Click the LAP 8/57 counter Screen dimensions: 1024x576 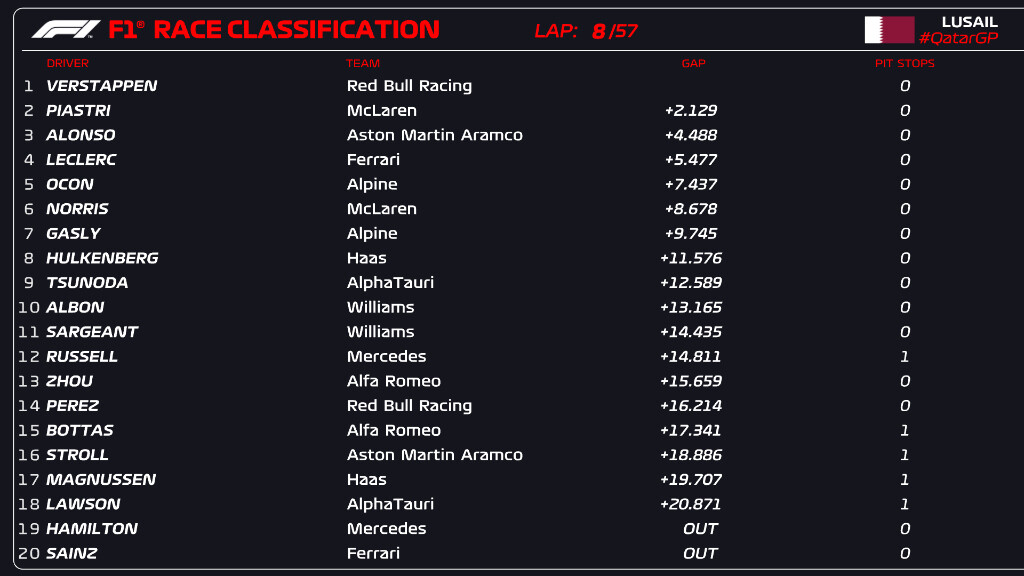pos(586,31)
